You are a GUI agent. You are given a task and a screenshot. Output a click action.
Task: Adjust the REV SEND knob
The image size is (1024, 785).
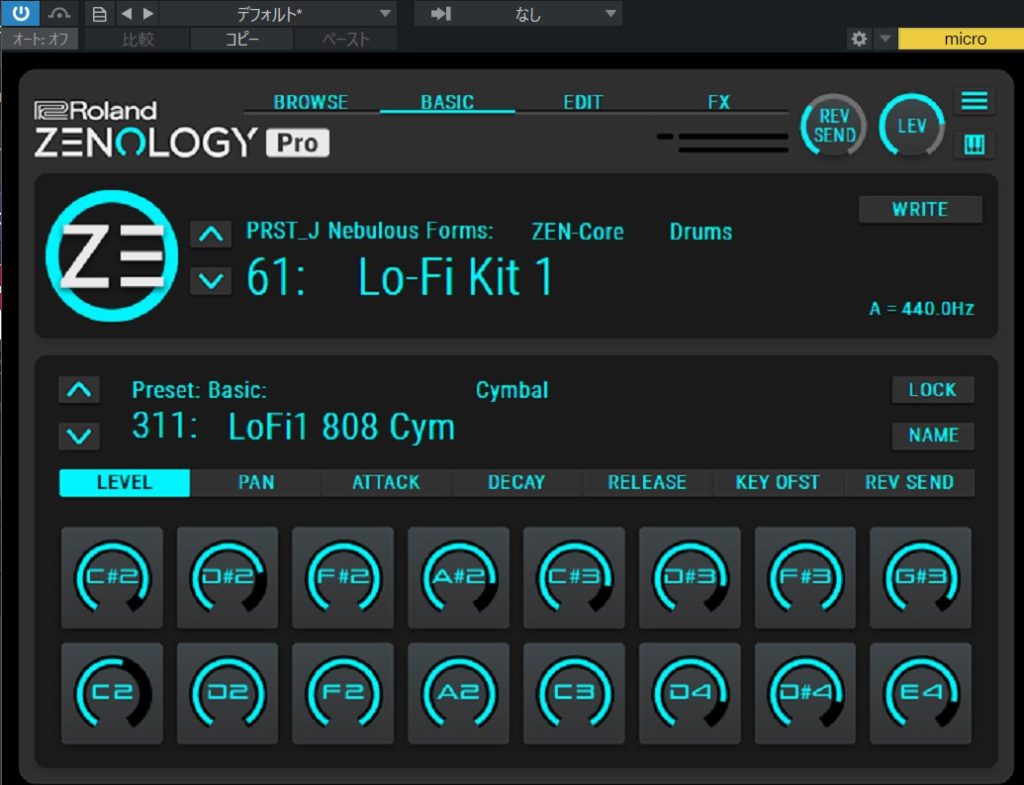(834, 127)
